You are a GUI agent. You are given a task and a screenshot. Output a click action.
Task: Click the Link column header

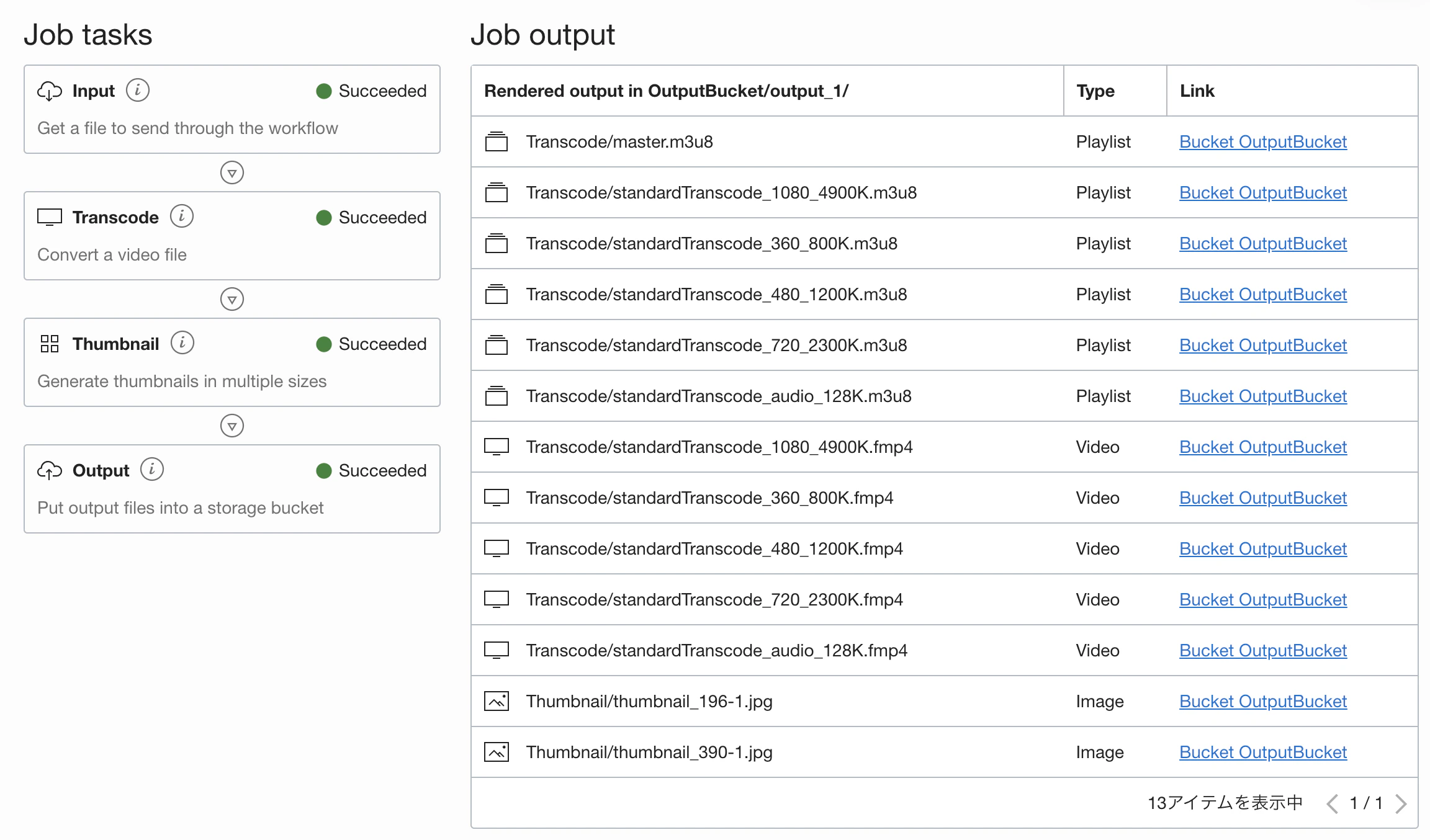[1197, 91]
